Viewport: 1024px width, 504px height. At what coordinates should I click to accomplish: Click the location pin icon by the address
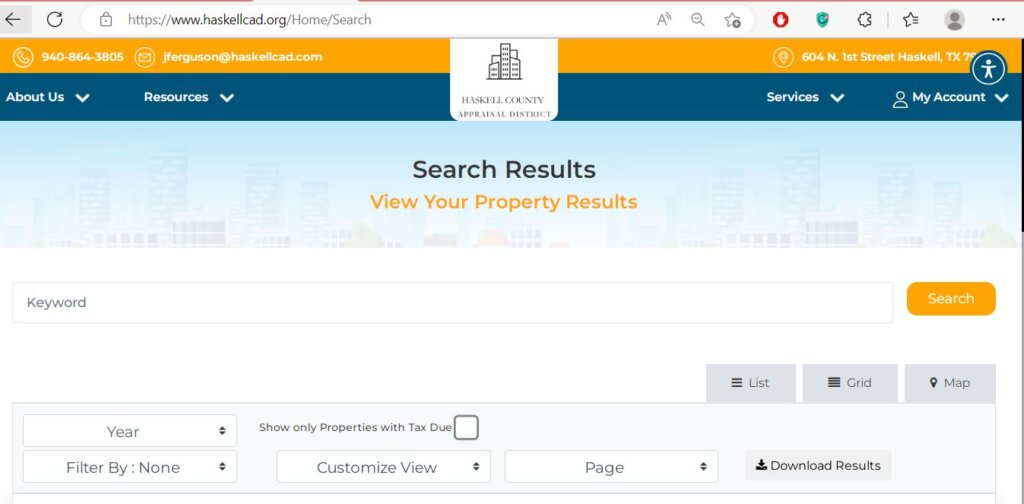tap(783, 57)
